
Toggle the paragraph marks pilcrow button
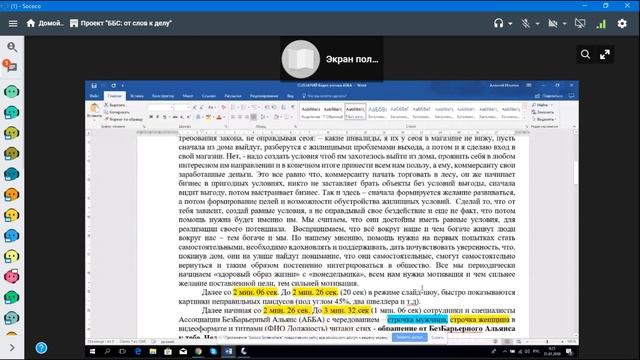(292, 107)
